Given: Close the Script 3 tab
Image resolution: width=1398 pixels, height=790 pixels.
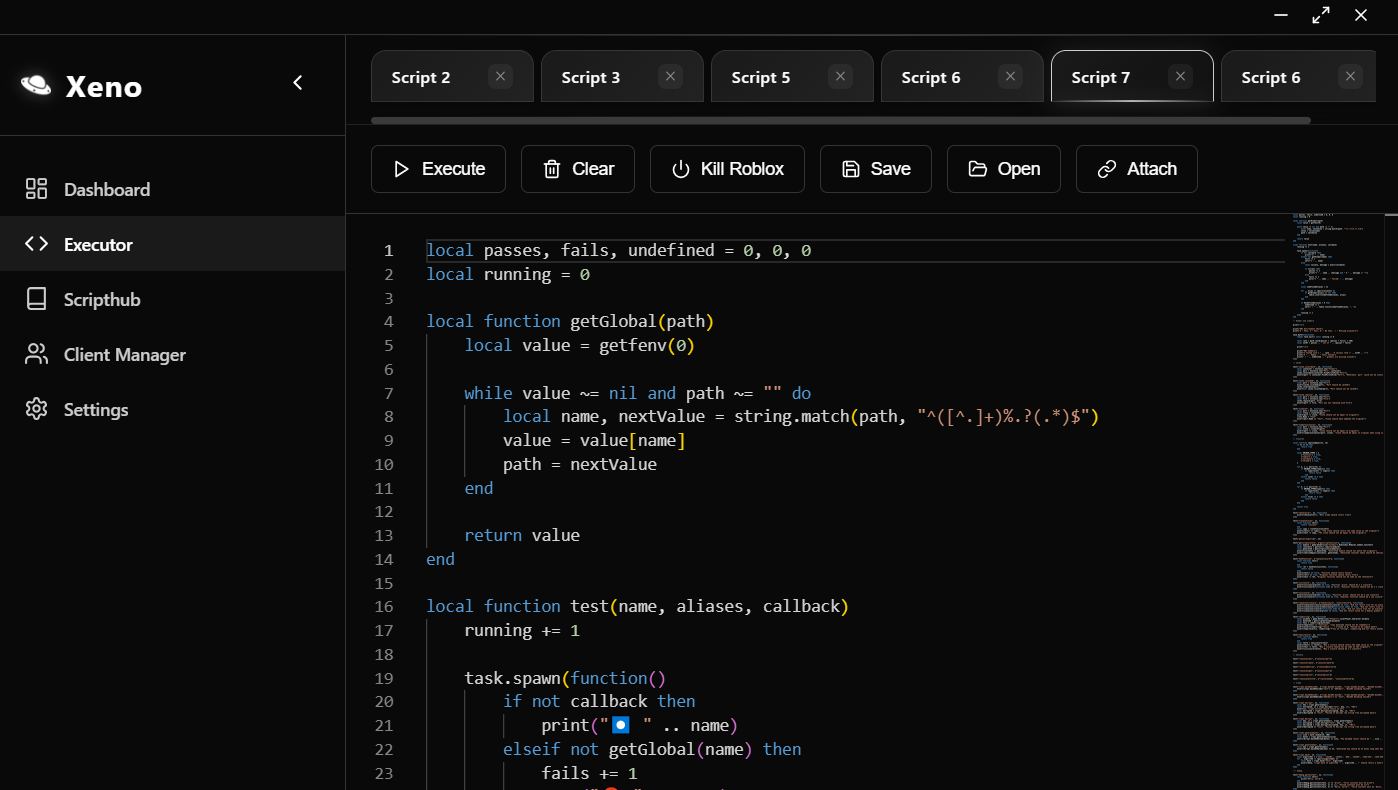Looking at the screenshot, I should pos(671,76).
